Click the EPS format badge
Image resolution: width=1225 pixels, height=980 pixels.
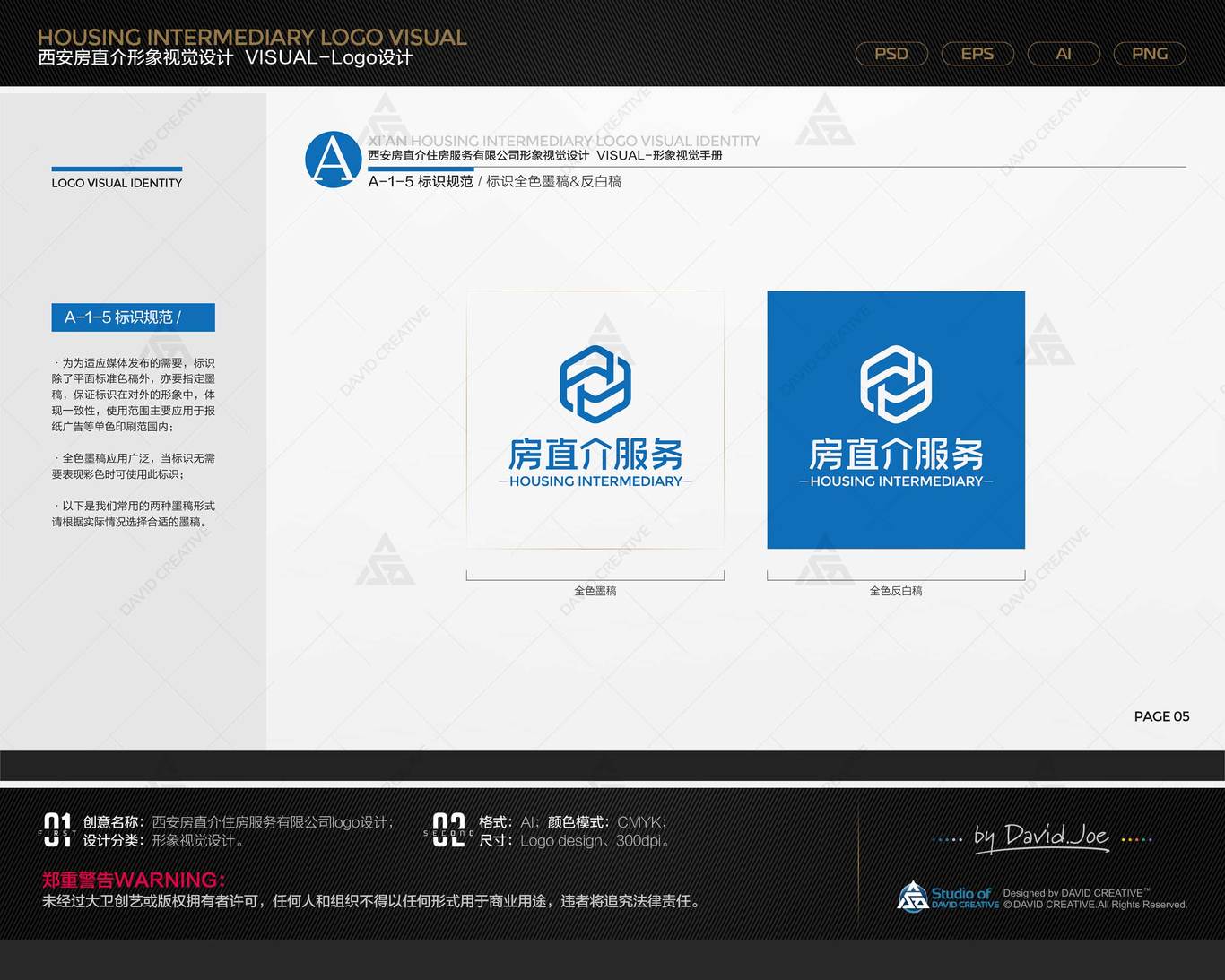click(977, 54)
